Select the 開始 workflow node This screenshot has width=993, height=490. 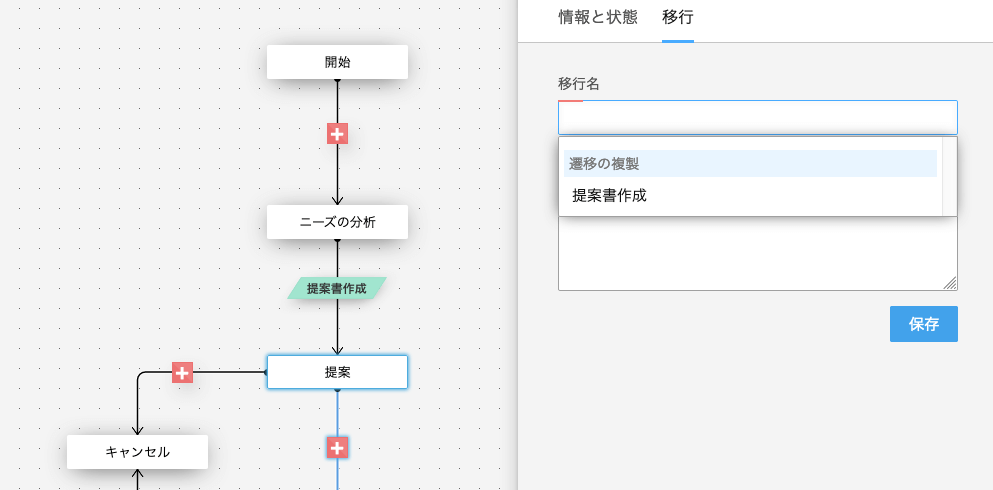(337, 62)
